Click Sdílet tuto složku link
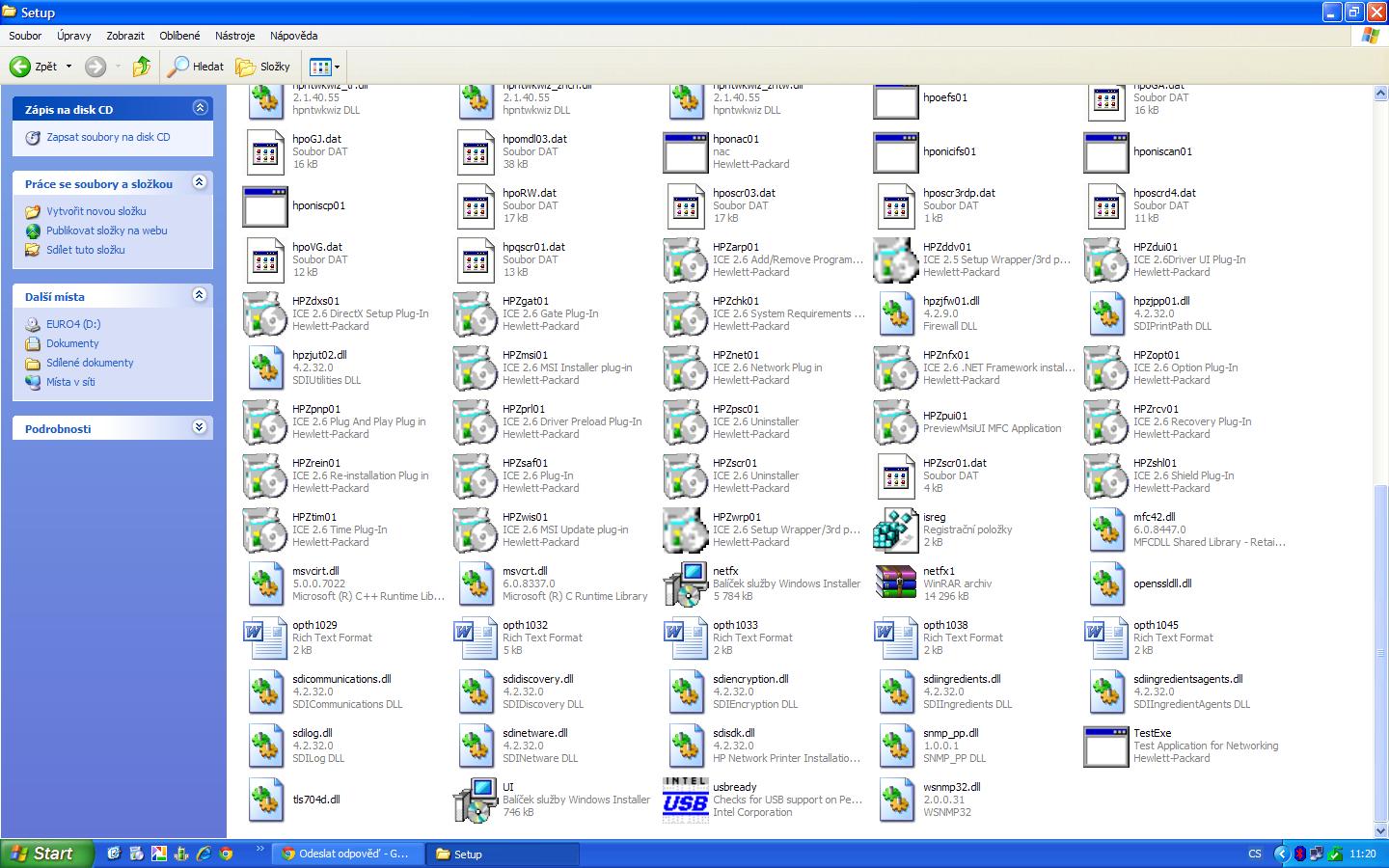Viewport: 1389px width, 868px height. point(86,250)
